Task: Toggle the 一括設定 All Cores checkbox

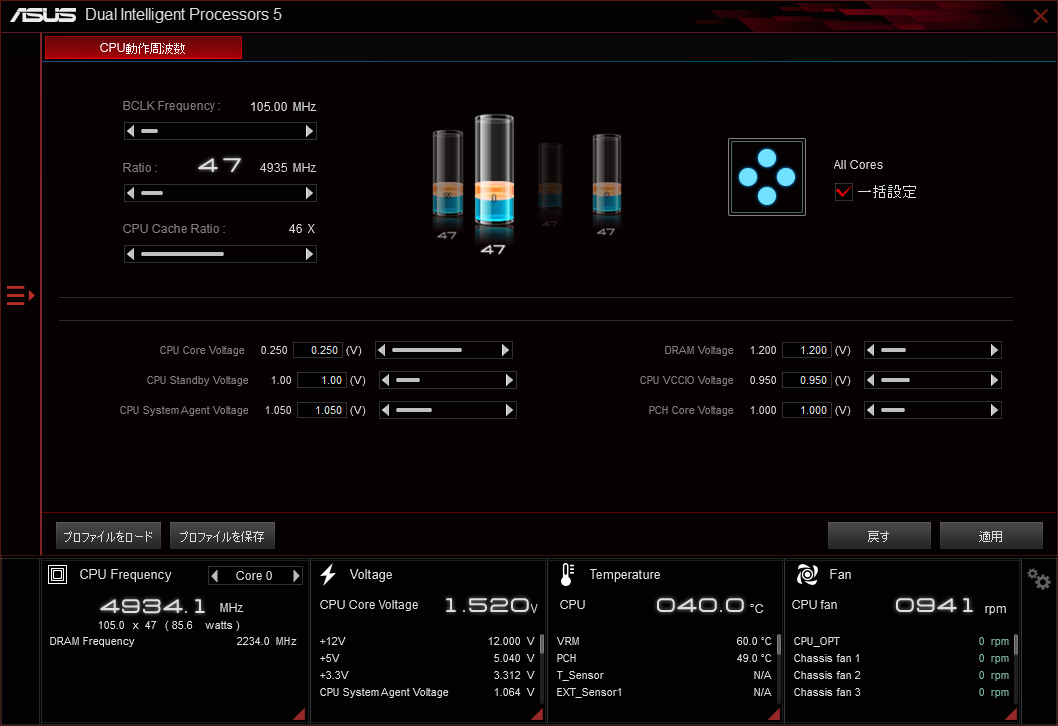Action: 843,192
